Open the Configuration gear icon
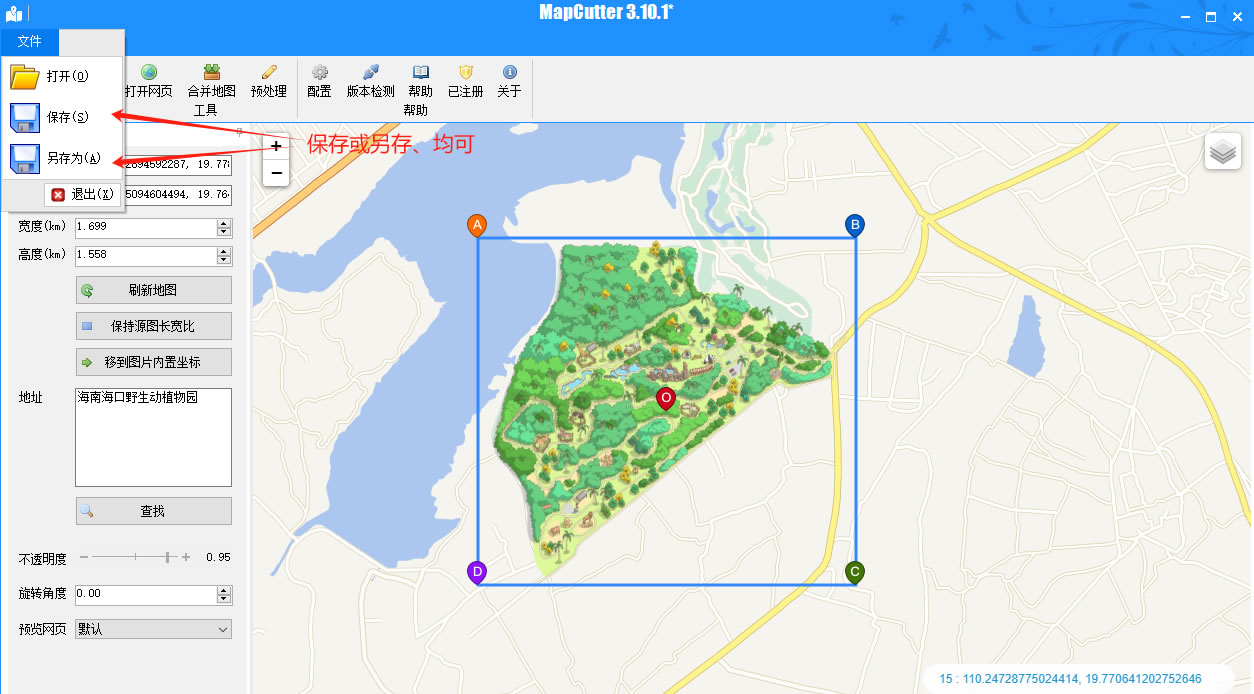The width and height of the screenshot is (1254, 694). pyautogui.click(x=319, y=73)
